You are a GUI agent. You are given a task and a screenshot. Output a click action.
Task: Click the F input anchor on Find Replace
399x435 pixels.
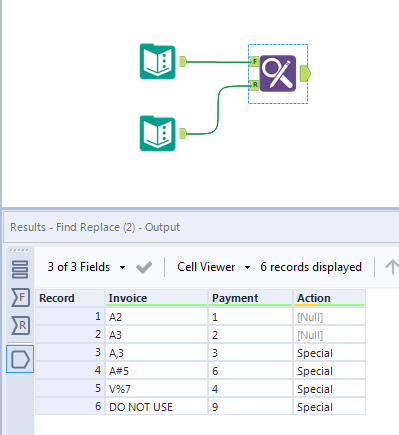[254, 61]
